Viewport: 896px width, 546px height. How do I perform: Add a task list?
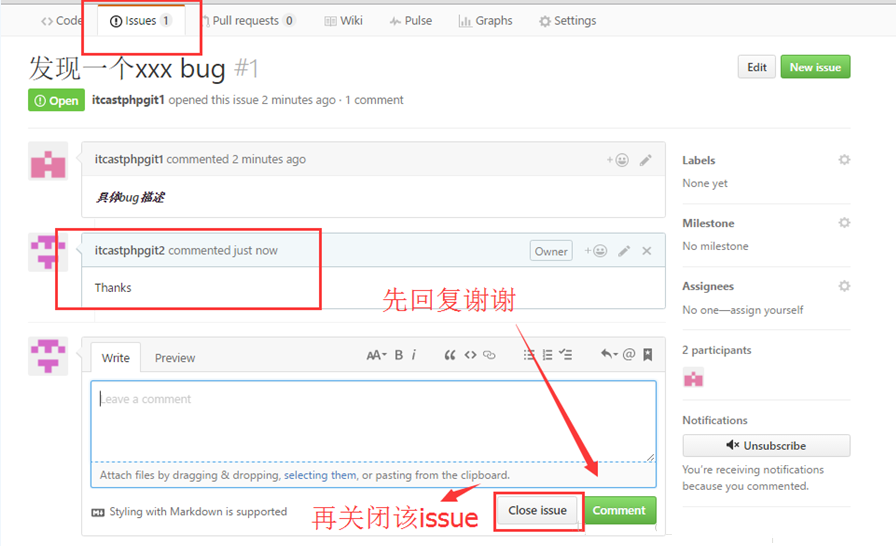565,355
